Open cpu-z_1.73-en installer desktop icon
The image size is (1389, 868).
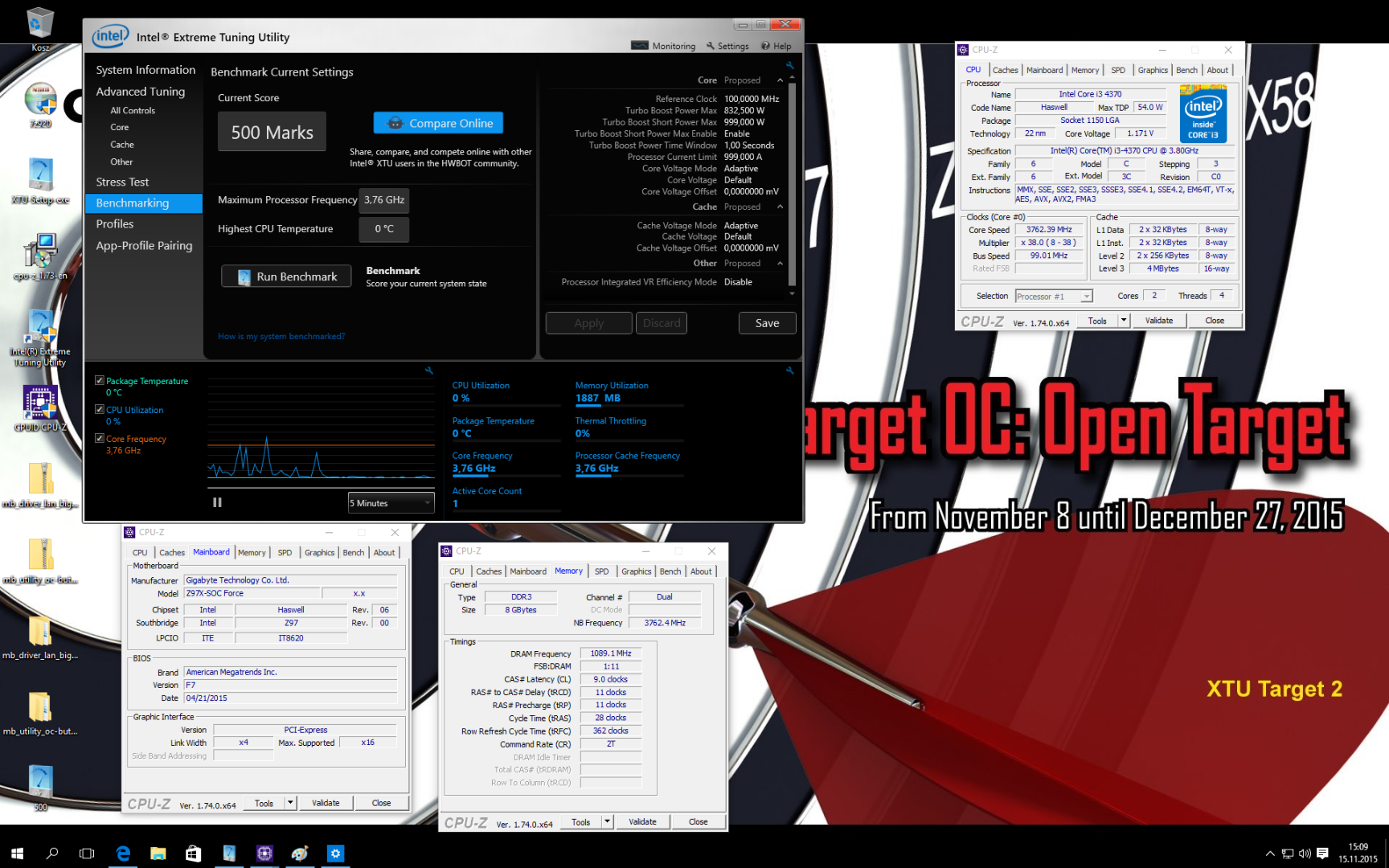(x=40, y=257)
